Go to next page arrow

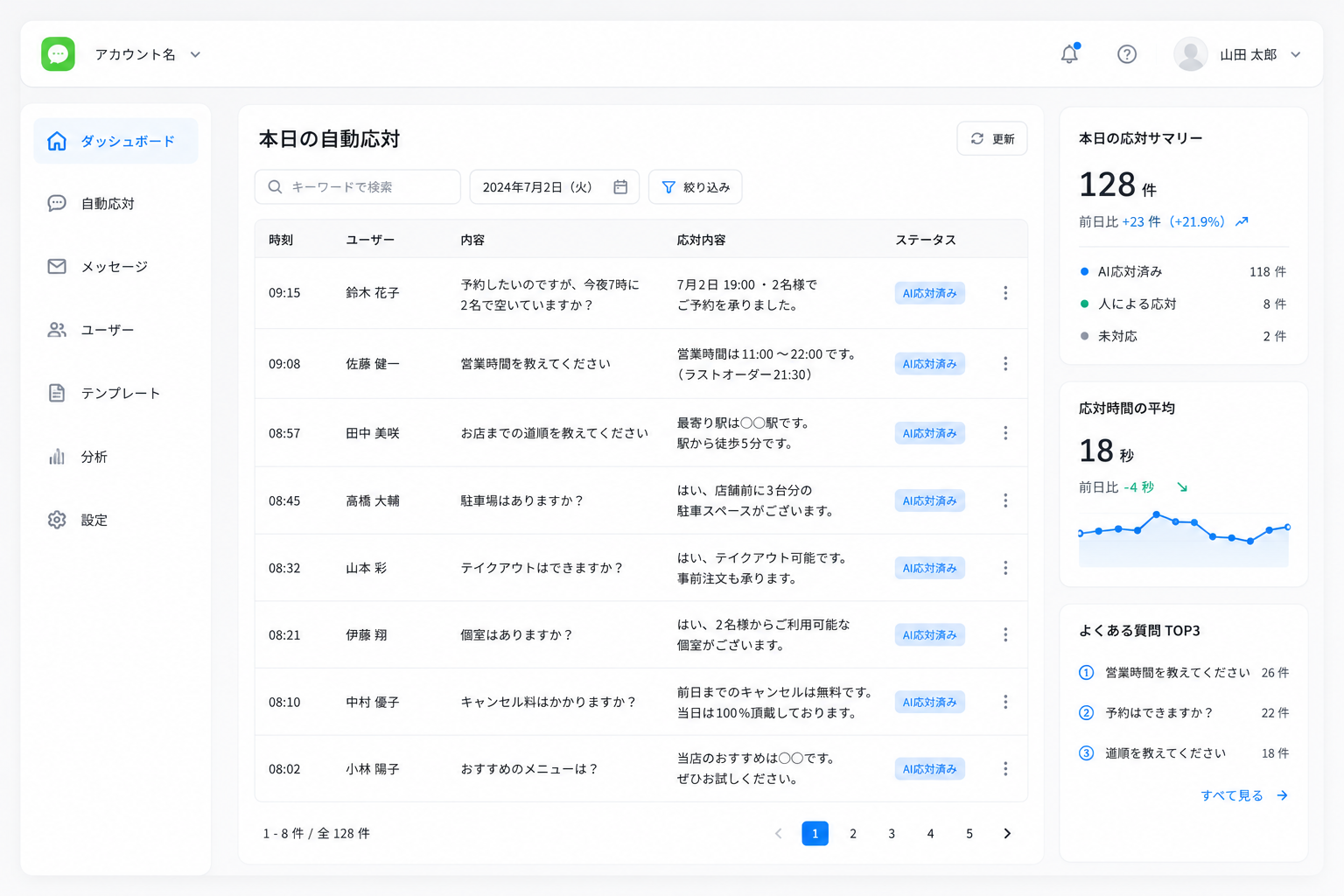coord(1007,834)
